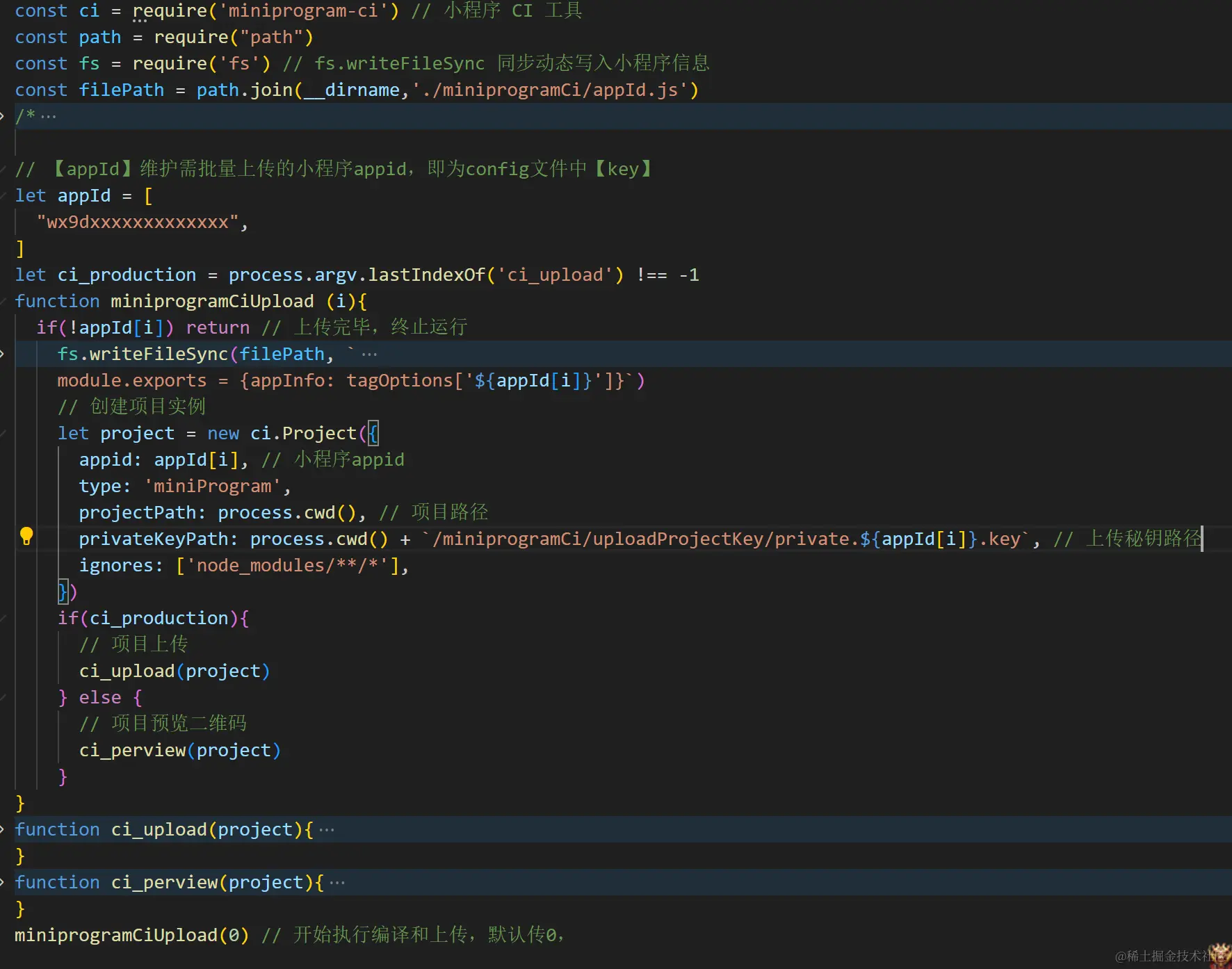Click the ellipsis after 'function ci_upload(project){'
This screenshot has height=969, width=1232.
click(326, 831)
